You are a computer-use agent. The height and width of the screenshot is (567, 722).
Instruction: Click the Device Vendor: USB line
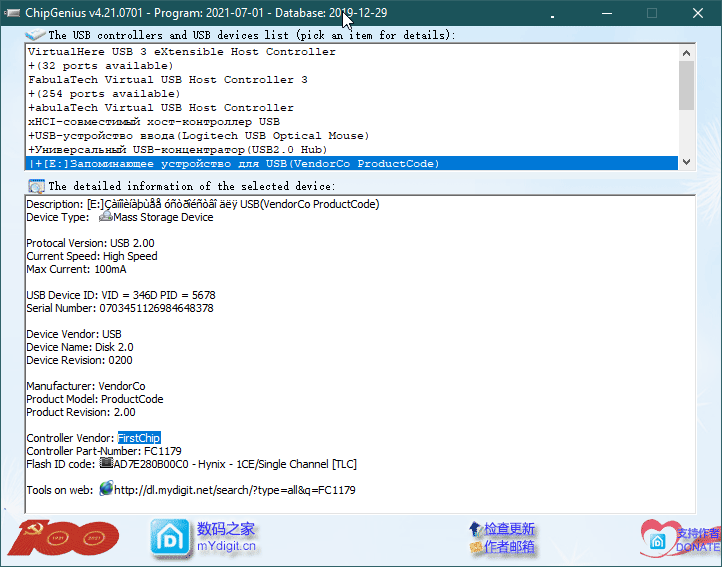tap(74, 334)
